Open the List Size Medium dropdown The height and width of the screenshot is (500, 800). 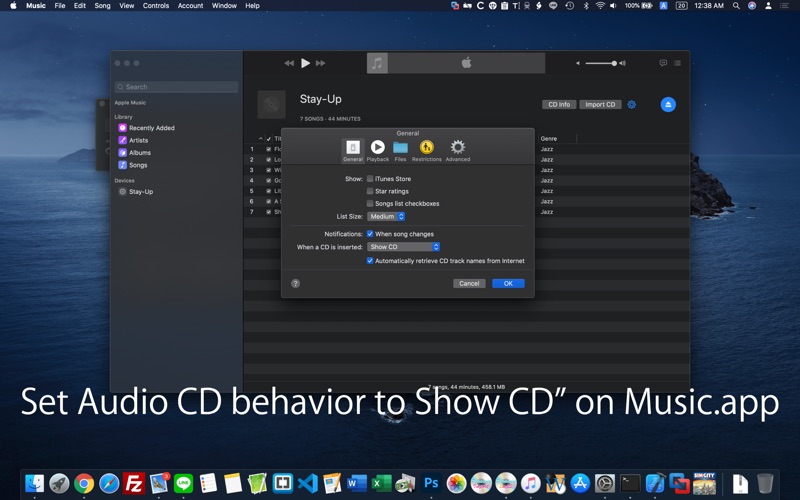(386, 216)
